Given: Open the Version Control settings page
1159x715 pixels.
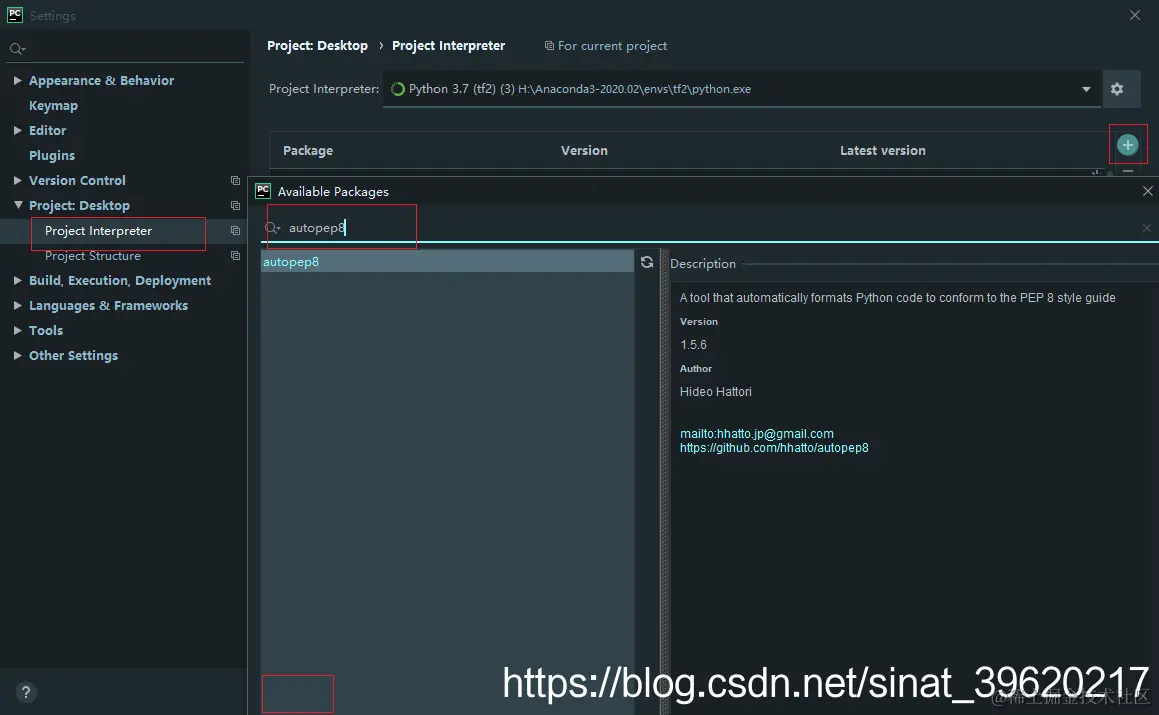Looking at the screenshot, I should click(x=77, y=180).
